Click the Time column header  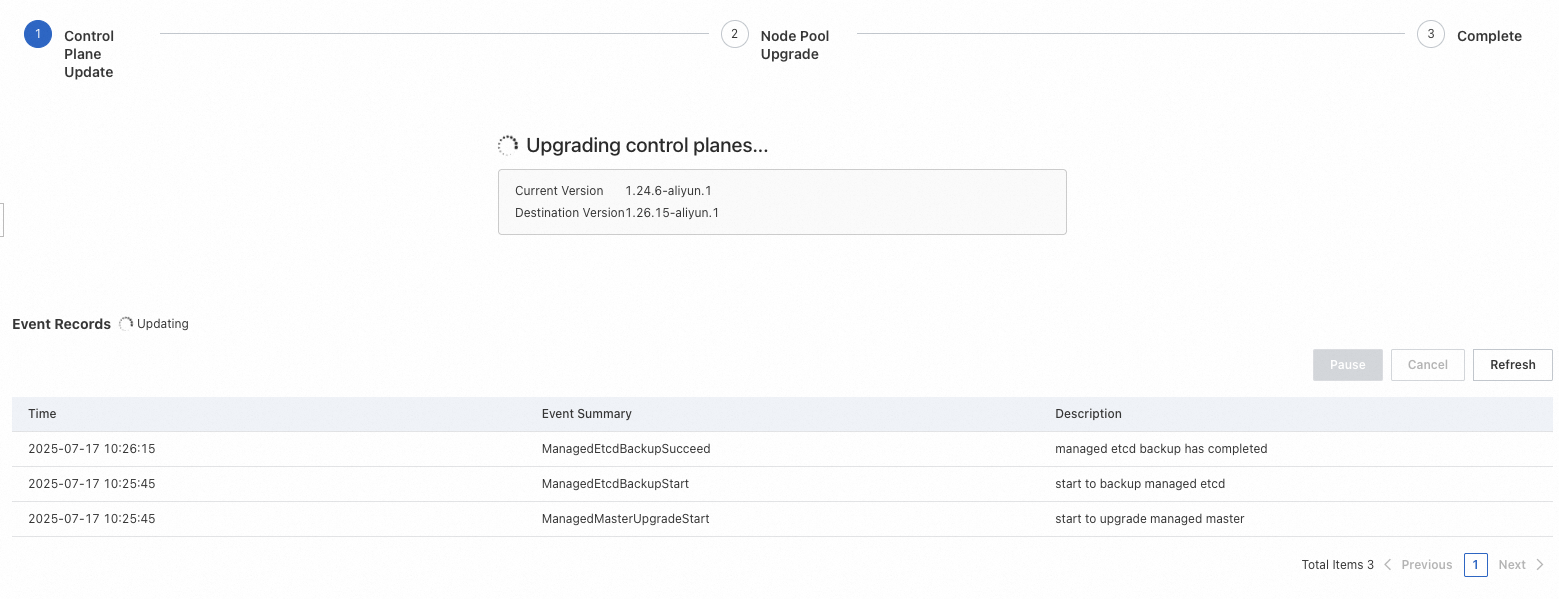pyautogui.click(x=43, y=414)
